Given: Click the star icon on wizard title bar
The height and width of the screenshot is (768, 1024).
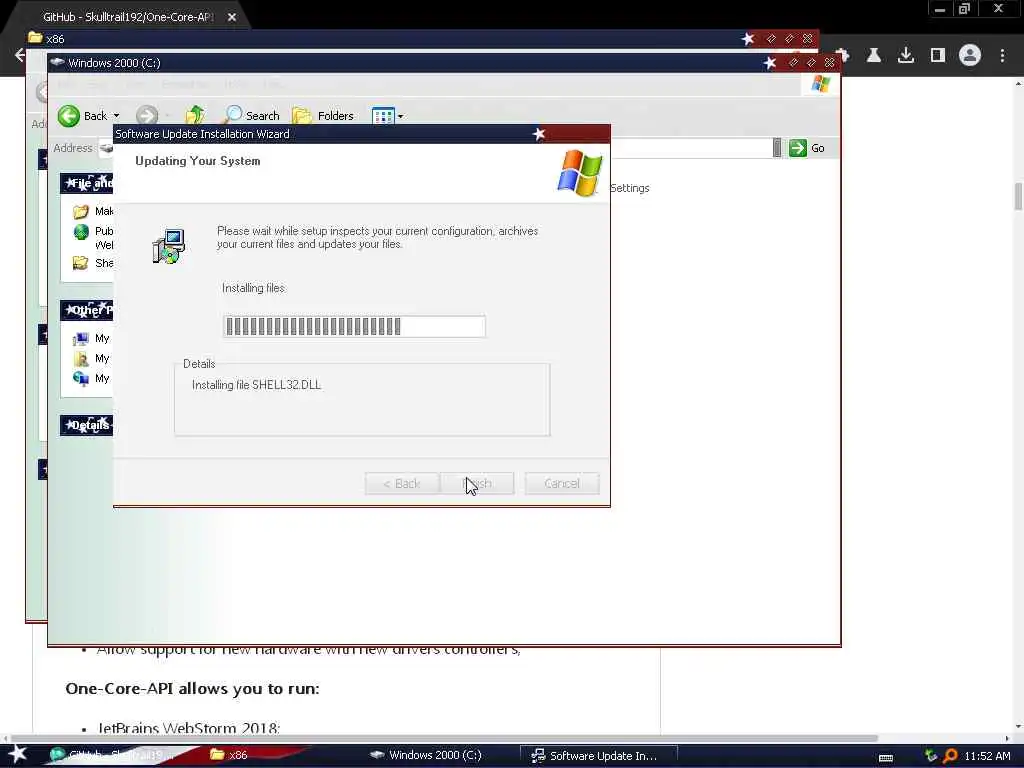Looking at the screenshot, I should click(x=539, y=134).
